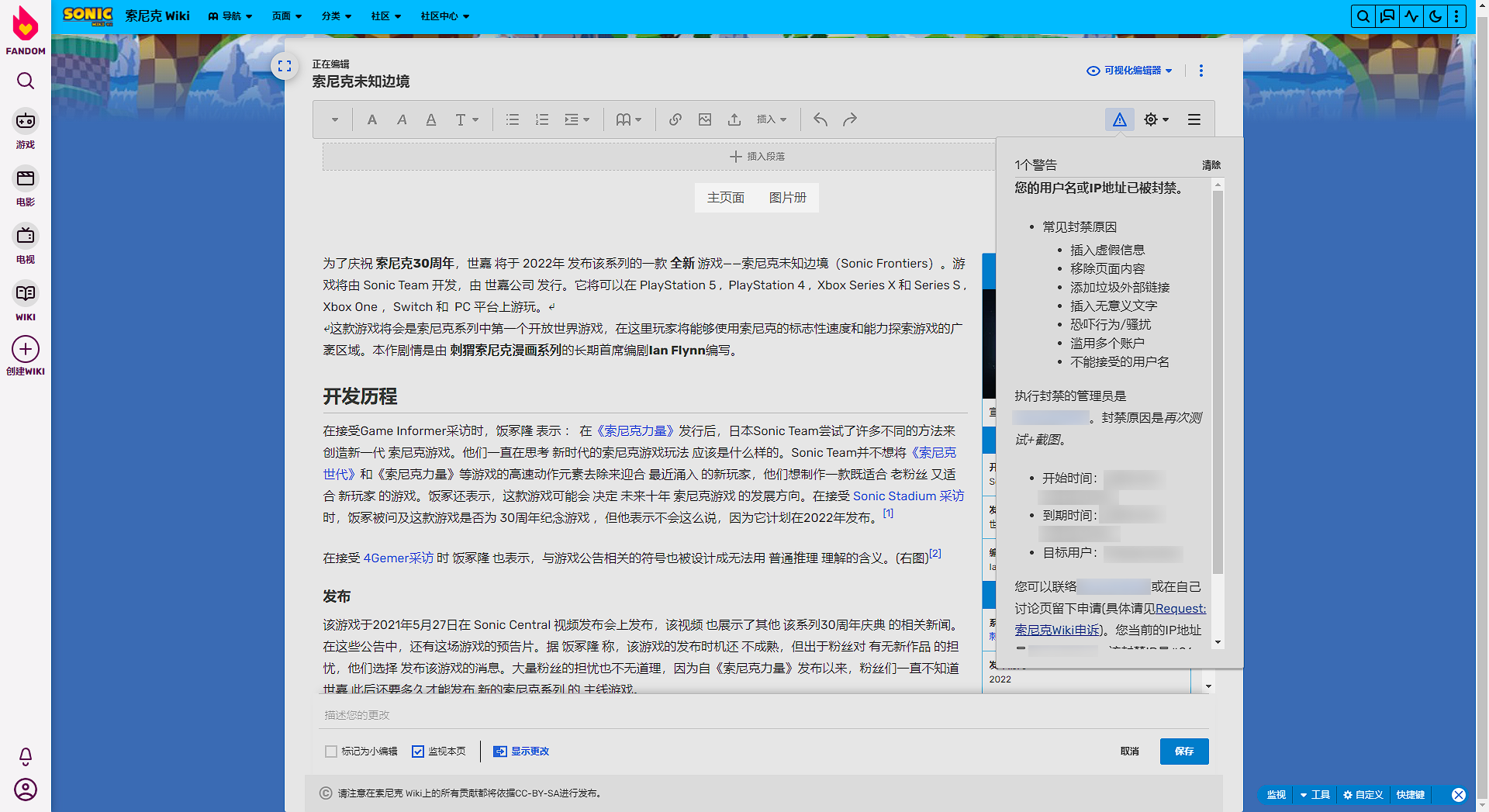
Task: Open top-right three-dot more menu
Action: point(1456,16)
